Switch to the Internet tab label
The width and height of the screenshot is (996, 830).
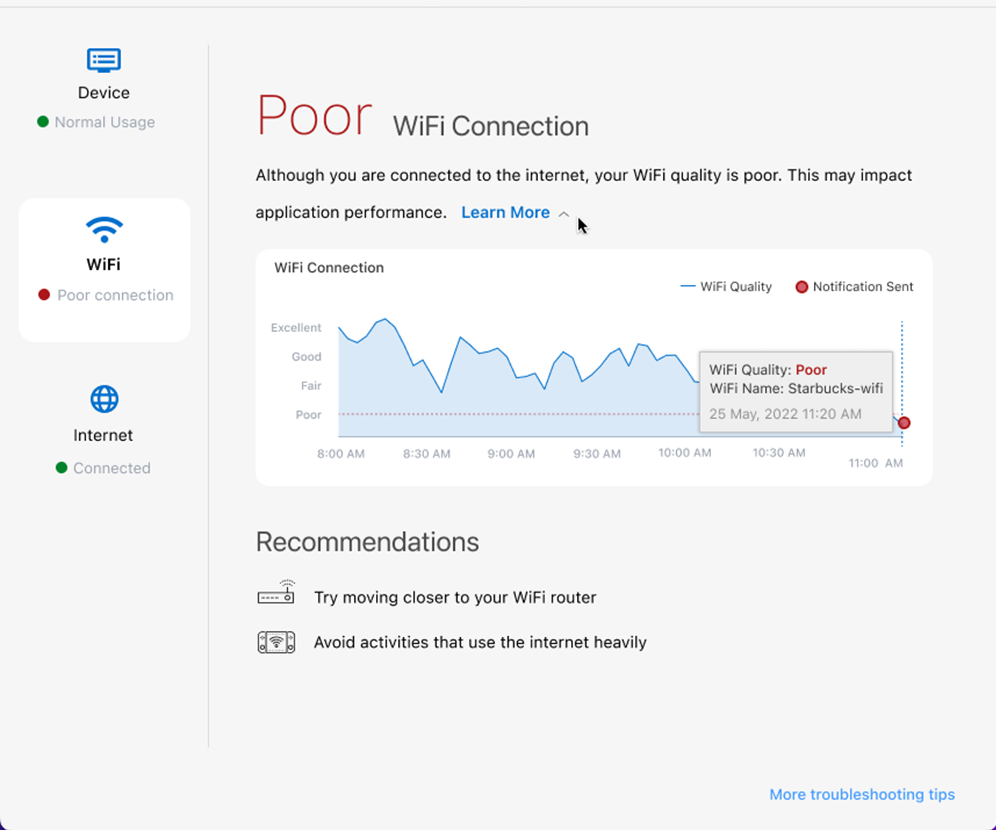(x=103, y=436)
